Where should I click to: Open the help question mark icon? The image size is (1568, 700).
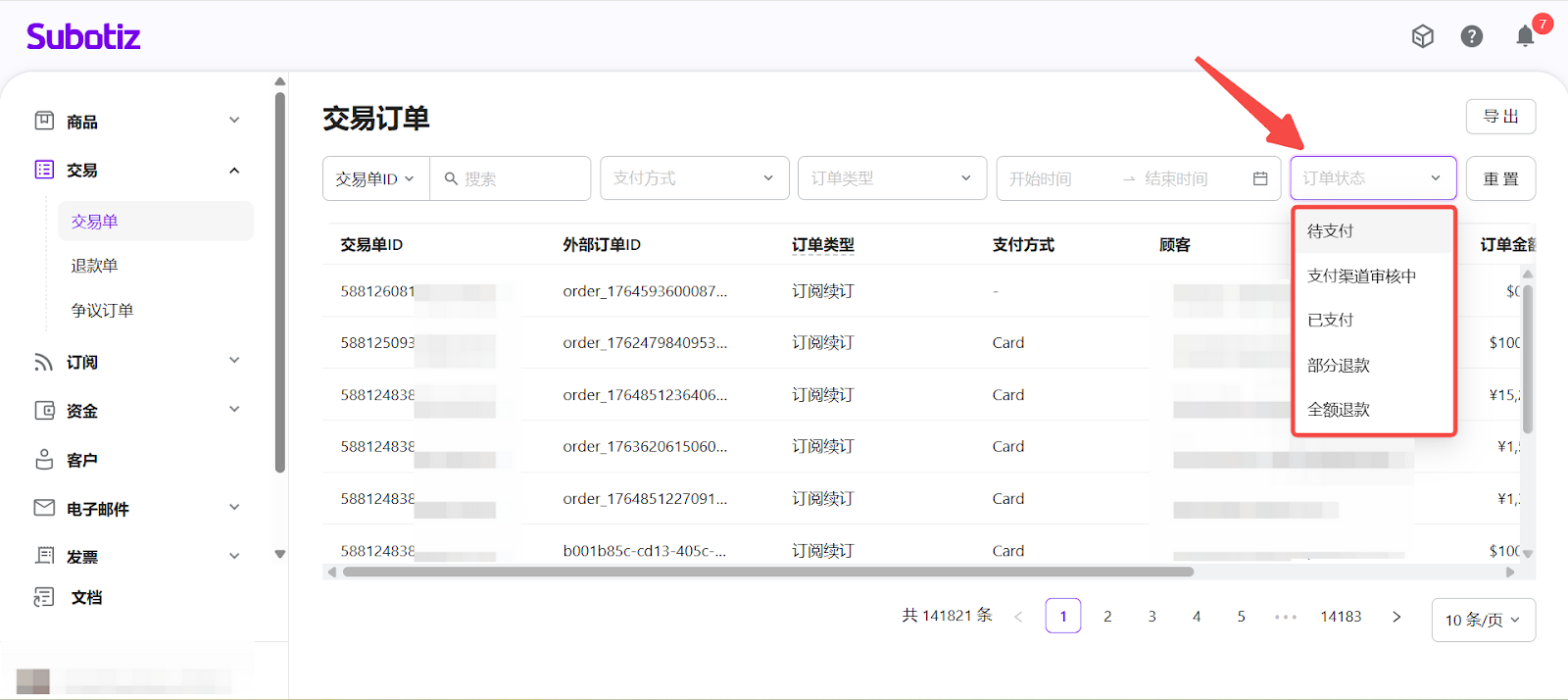point(1471,36)
